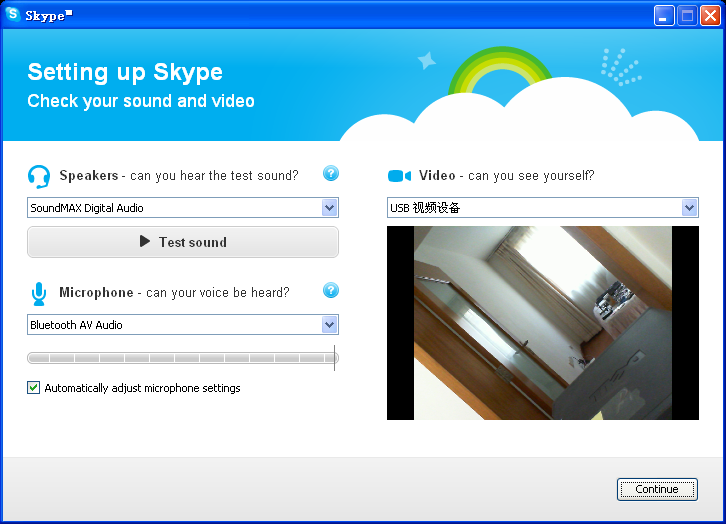Minimize the Skype window
The image size is (726, 524).
[664, 16]
